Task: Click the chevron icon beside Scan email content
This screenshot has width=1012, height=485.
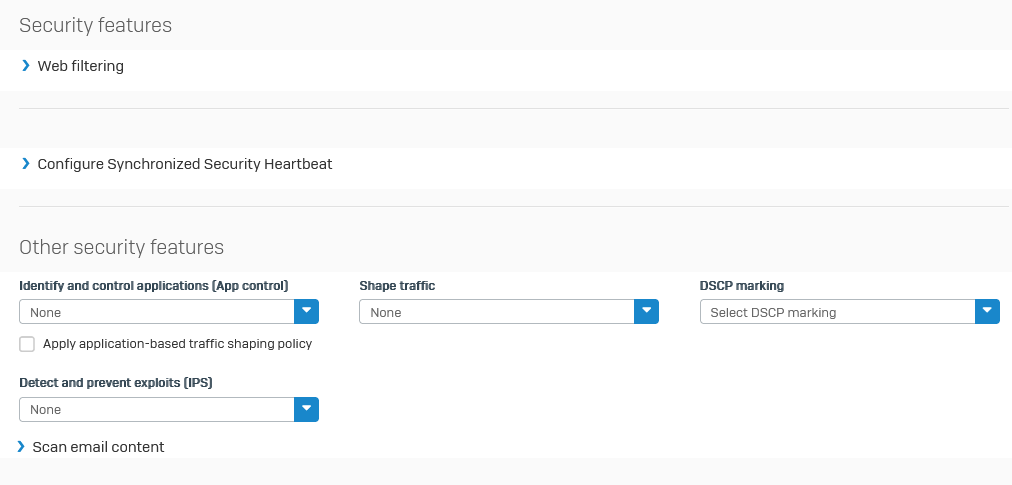Action: (21, 446)
